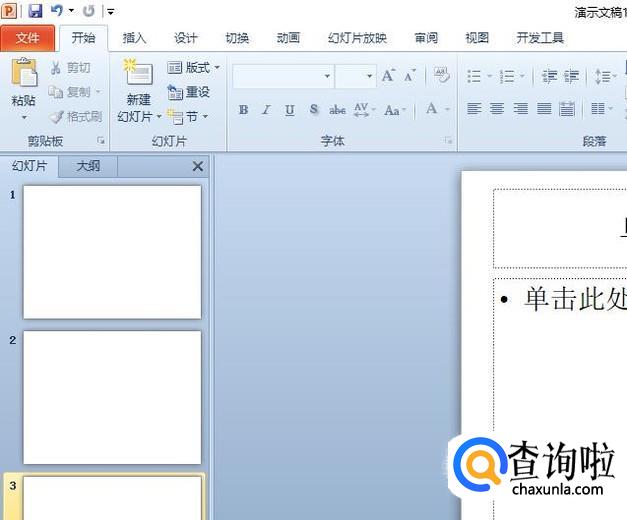Viewport: 627px width, 520px height.
Task: Switch to the 开始 (Home) tab
Action: click(84, 38)
